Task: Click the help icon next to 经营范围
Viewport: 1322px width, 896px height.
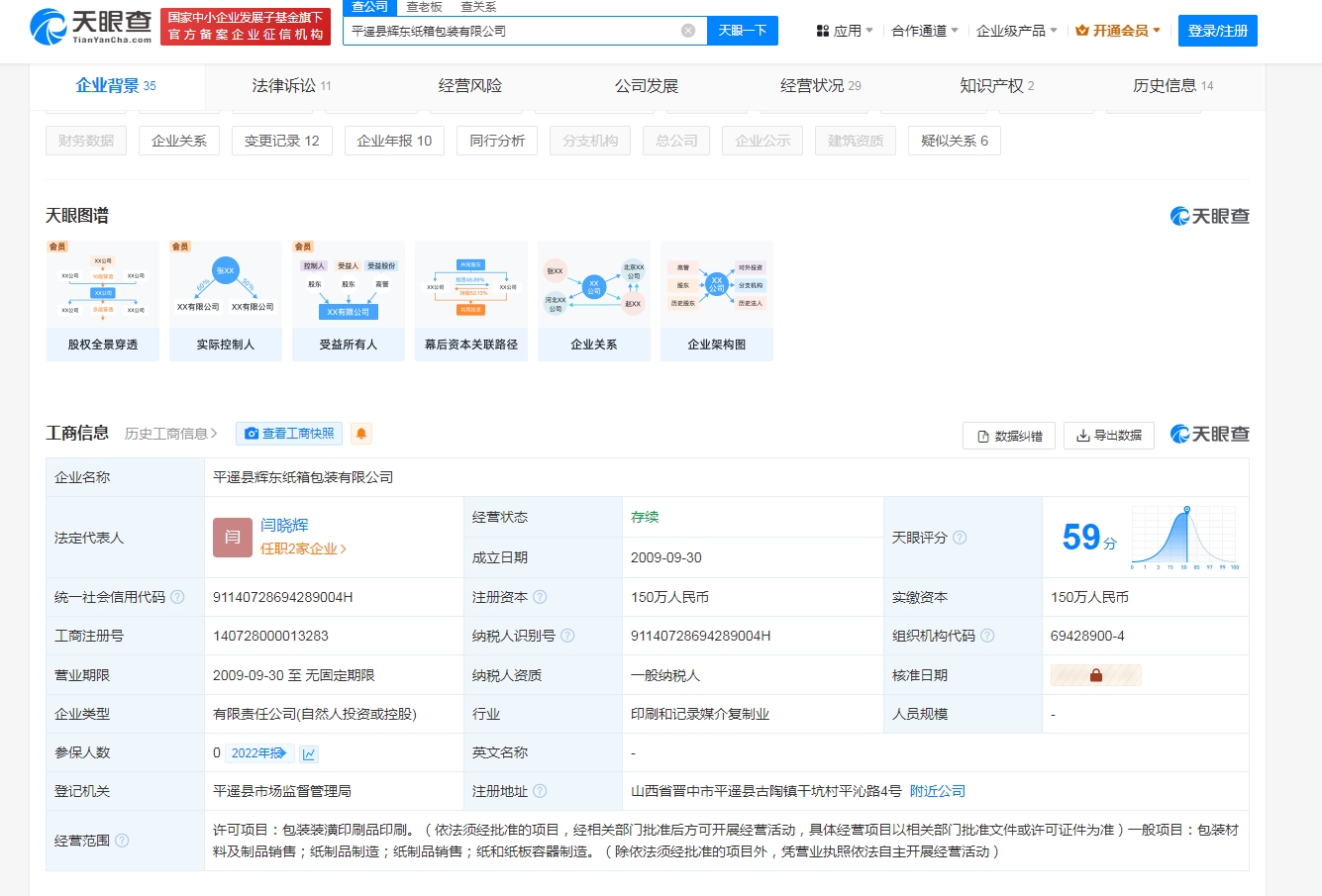Action: pos(122,841)
